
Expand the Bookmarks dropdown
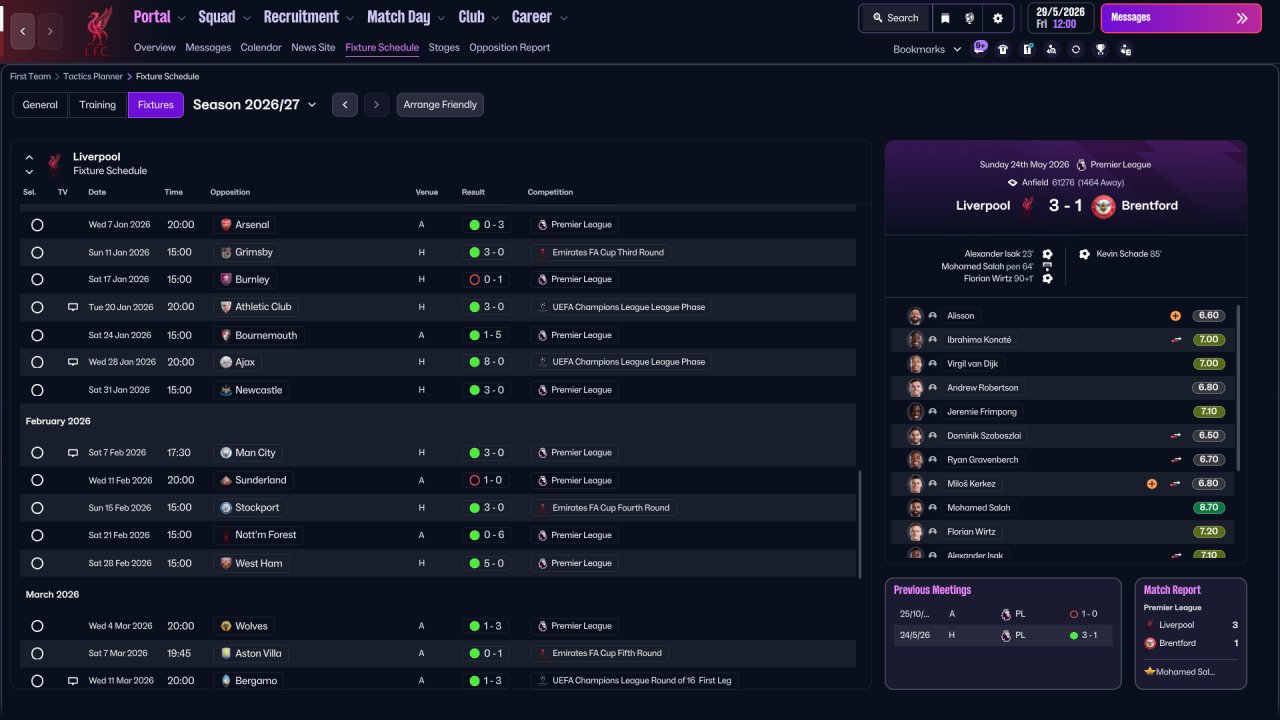(x=927, y=49)
